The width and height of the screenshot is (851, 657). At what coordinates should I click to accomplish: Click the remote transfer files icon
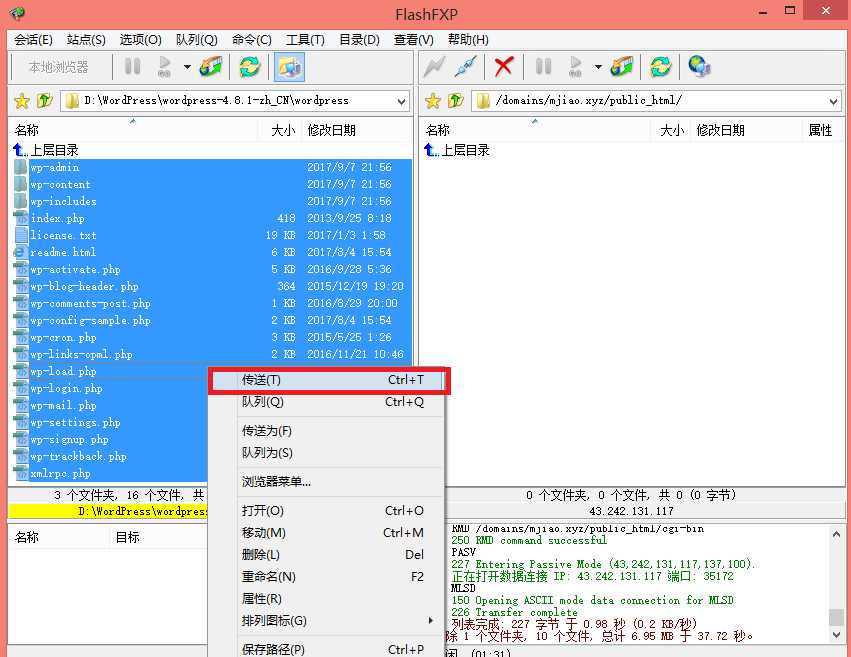pos(621,67)
